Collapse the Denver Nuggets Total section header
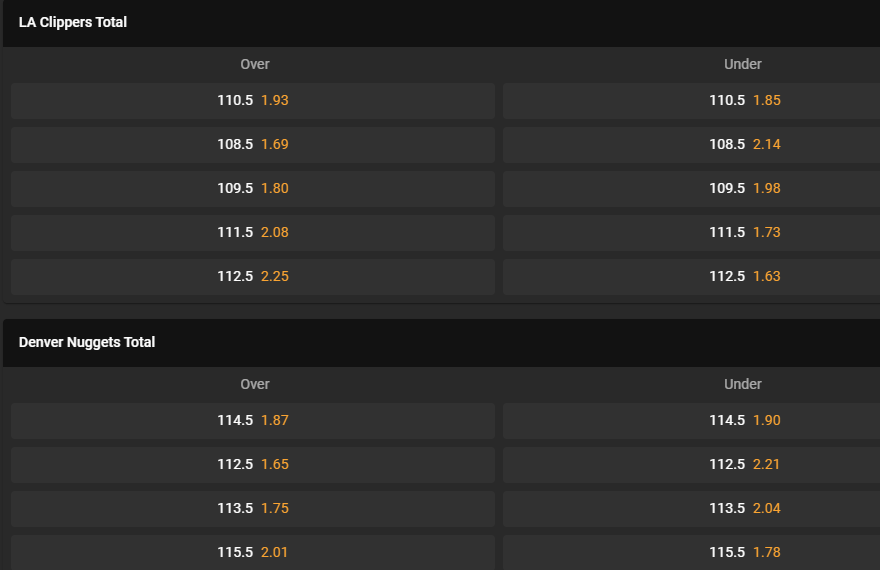The image size is (880, 570). coord(441,343)
